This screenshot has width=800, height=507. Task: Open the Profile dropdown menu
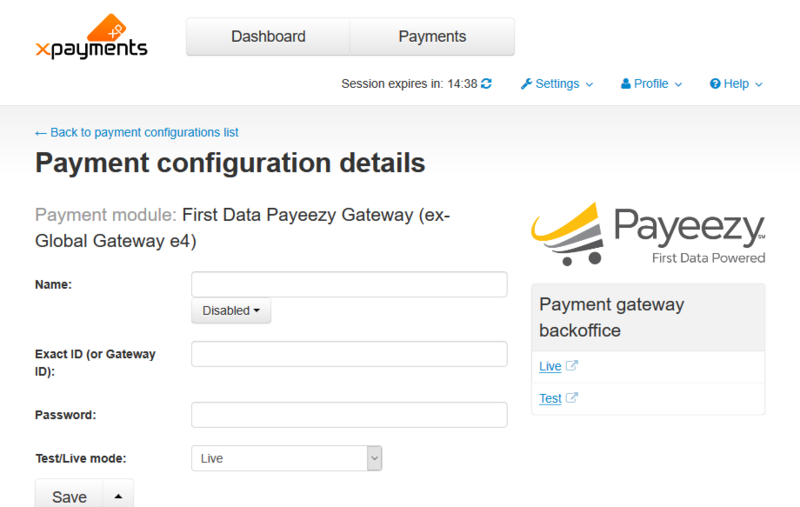click(651, 84)
